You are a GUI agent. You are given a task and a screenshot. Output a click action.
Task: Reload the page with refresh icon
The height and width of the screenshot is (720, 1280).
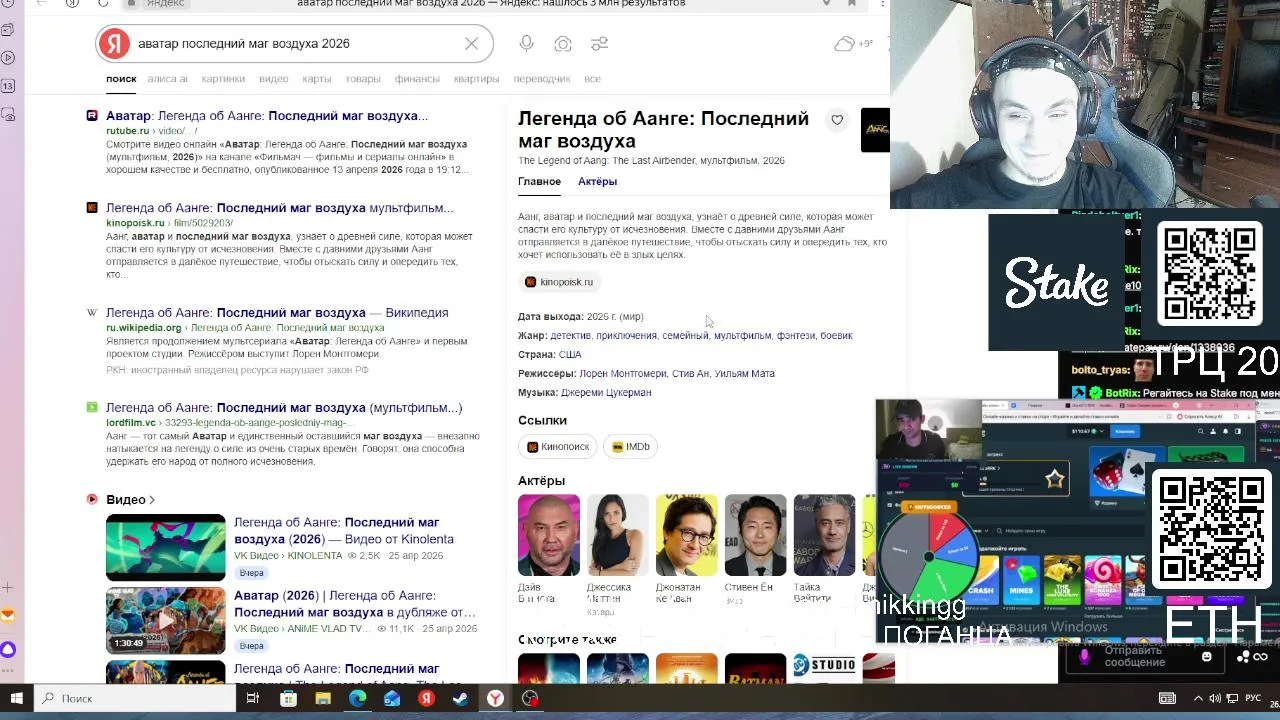(104, 4)
